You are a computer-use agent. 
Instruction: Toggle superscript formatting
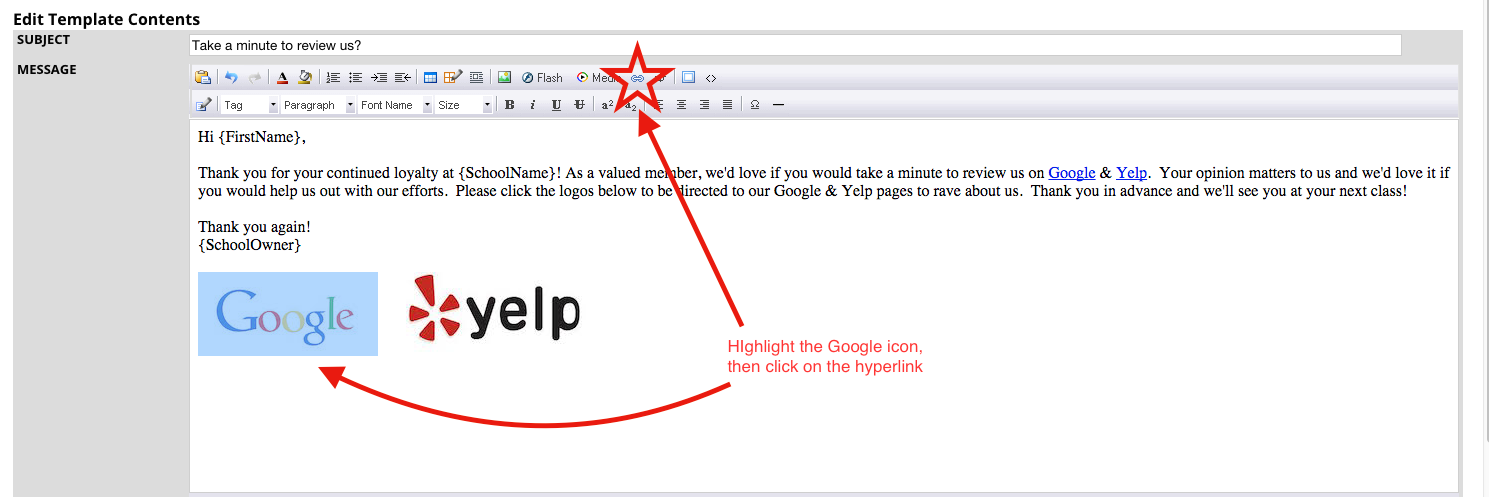tap(607, 104)
